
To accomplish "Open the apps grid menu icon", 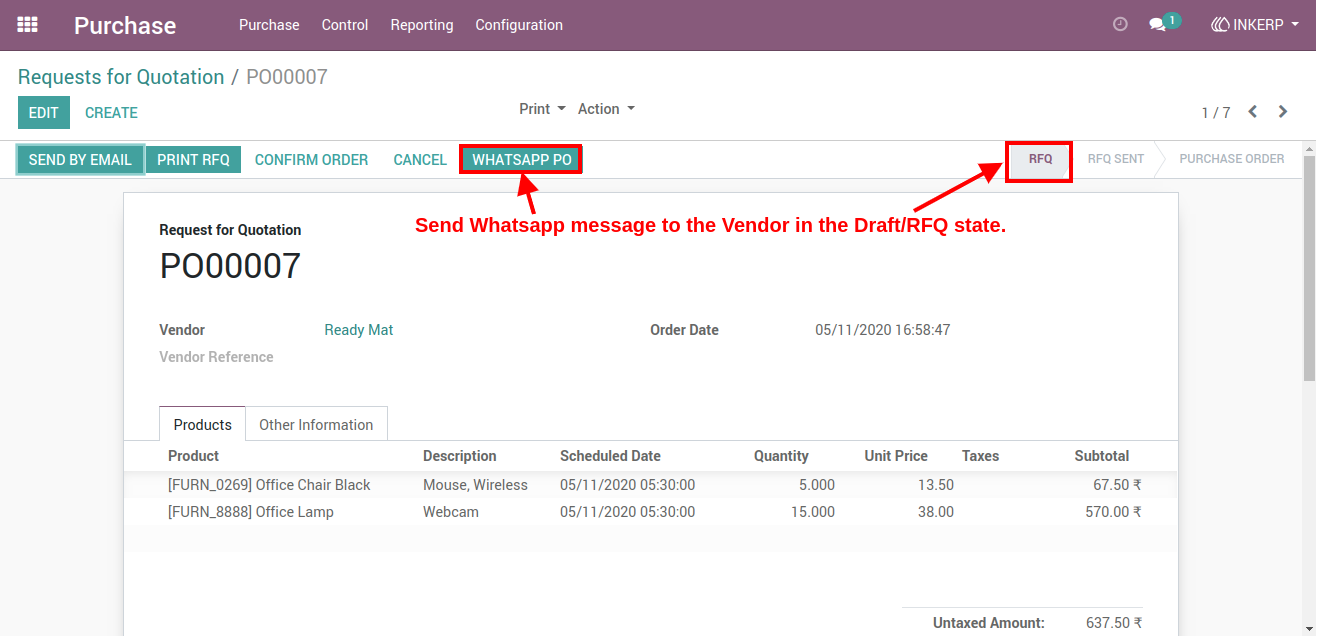I will [28, 25].
